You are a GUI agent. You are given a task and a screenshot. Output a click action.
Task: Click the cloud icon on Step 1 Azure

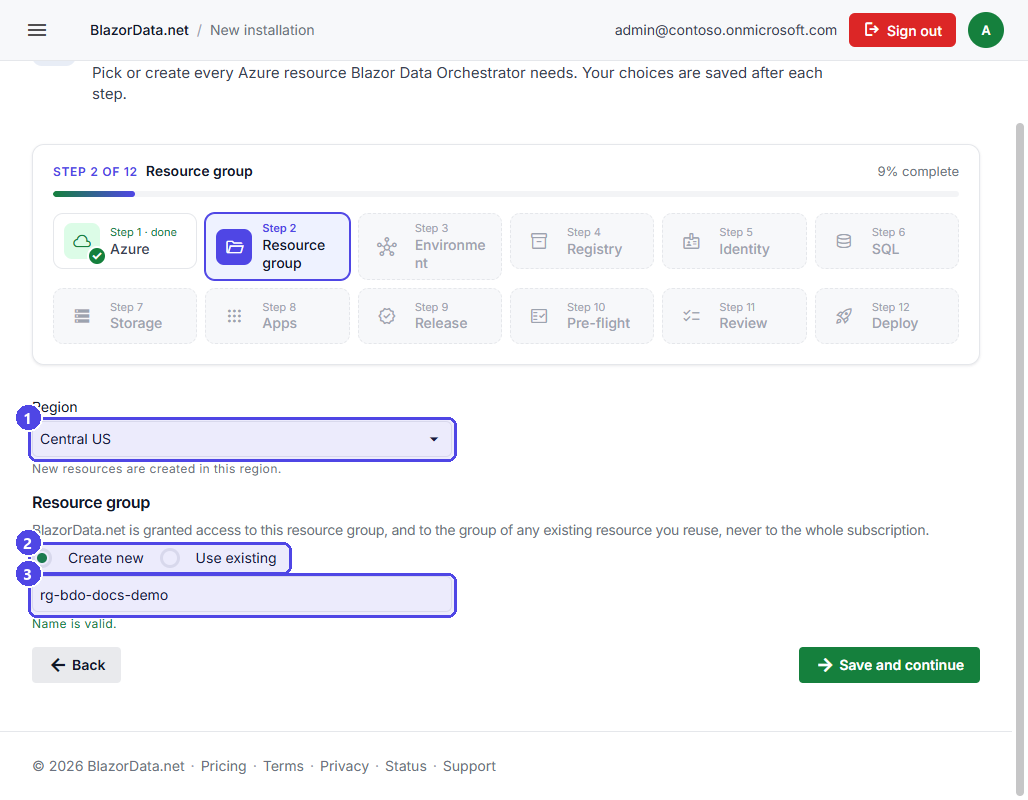coord(82,241)
